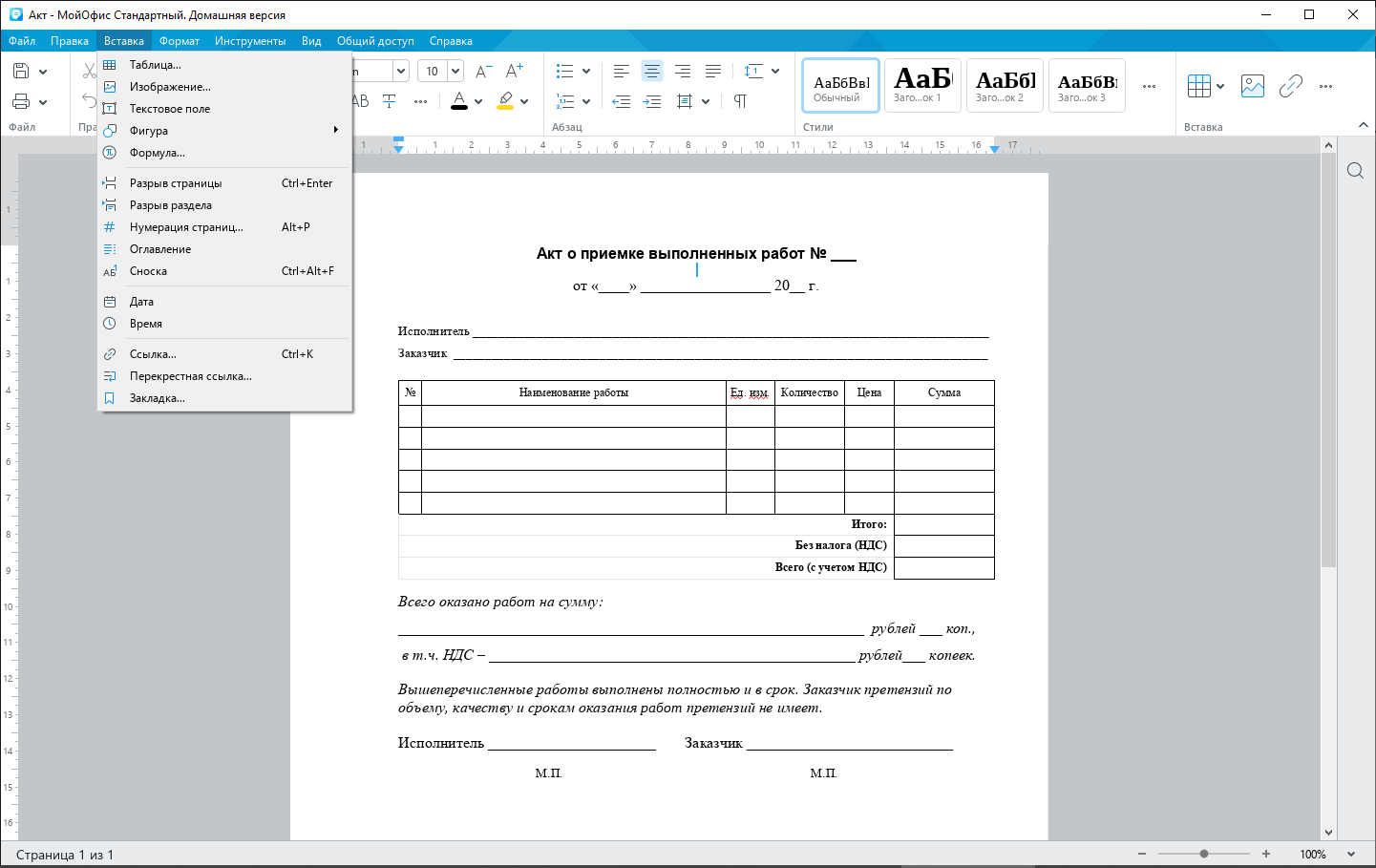
Task: Collapse the ribbon toolbar
Action: pos(1363,125)
